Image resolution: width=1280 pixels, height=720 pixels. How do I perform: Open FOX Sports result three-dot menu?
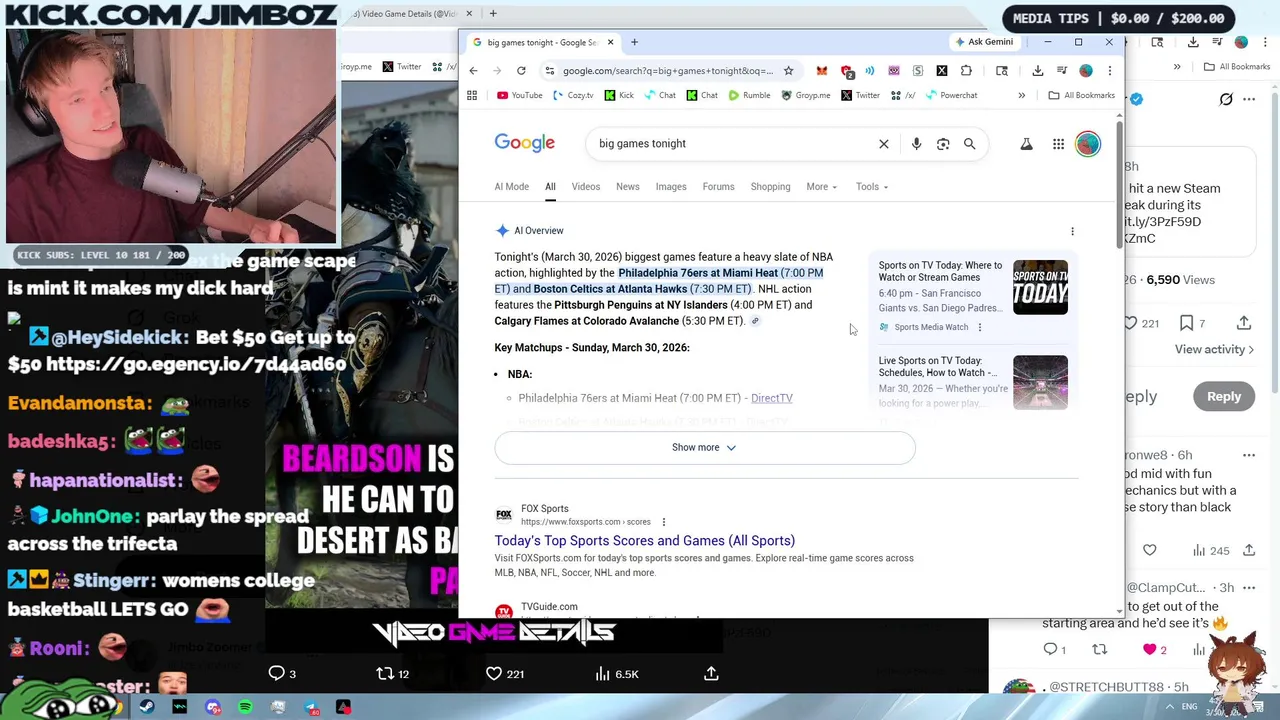click(663, 522)
